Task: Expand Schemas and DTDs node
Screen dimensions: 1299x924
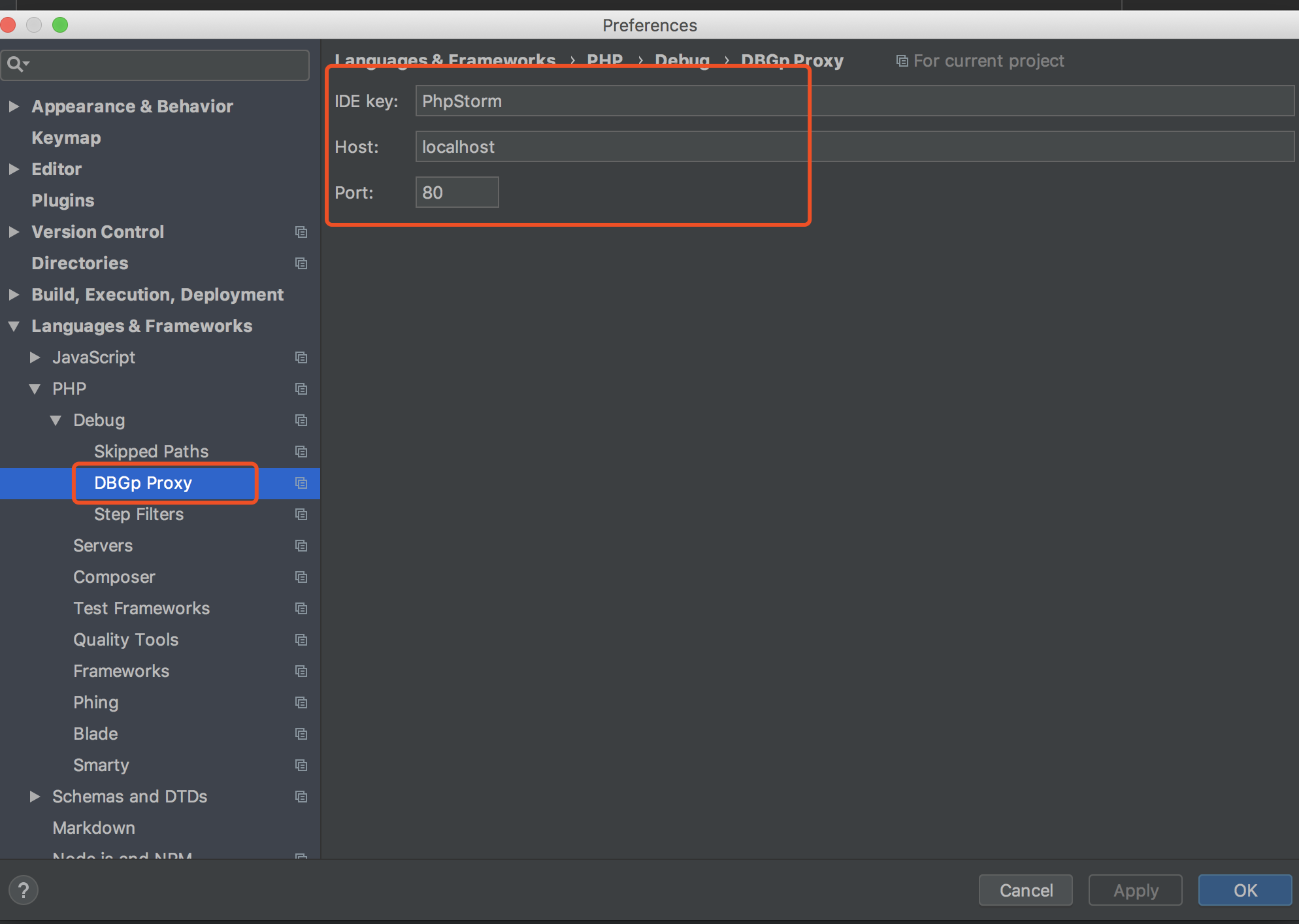Action: 35,797
